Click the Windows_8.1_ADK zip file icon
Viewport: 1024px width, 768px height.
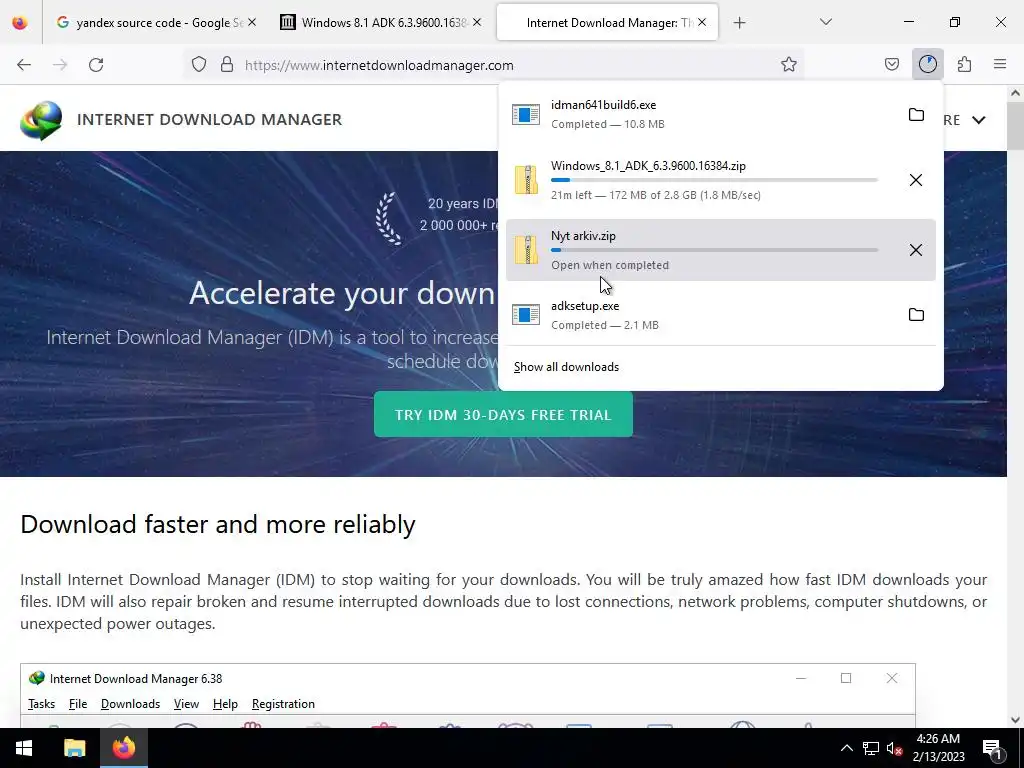click(x=526, y=180)
